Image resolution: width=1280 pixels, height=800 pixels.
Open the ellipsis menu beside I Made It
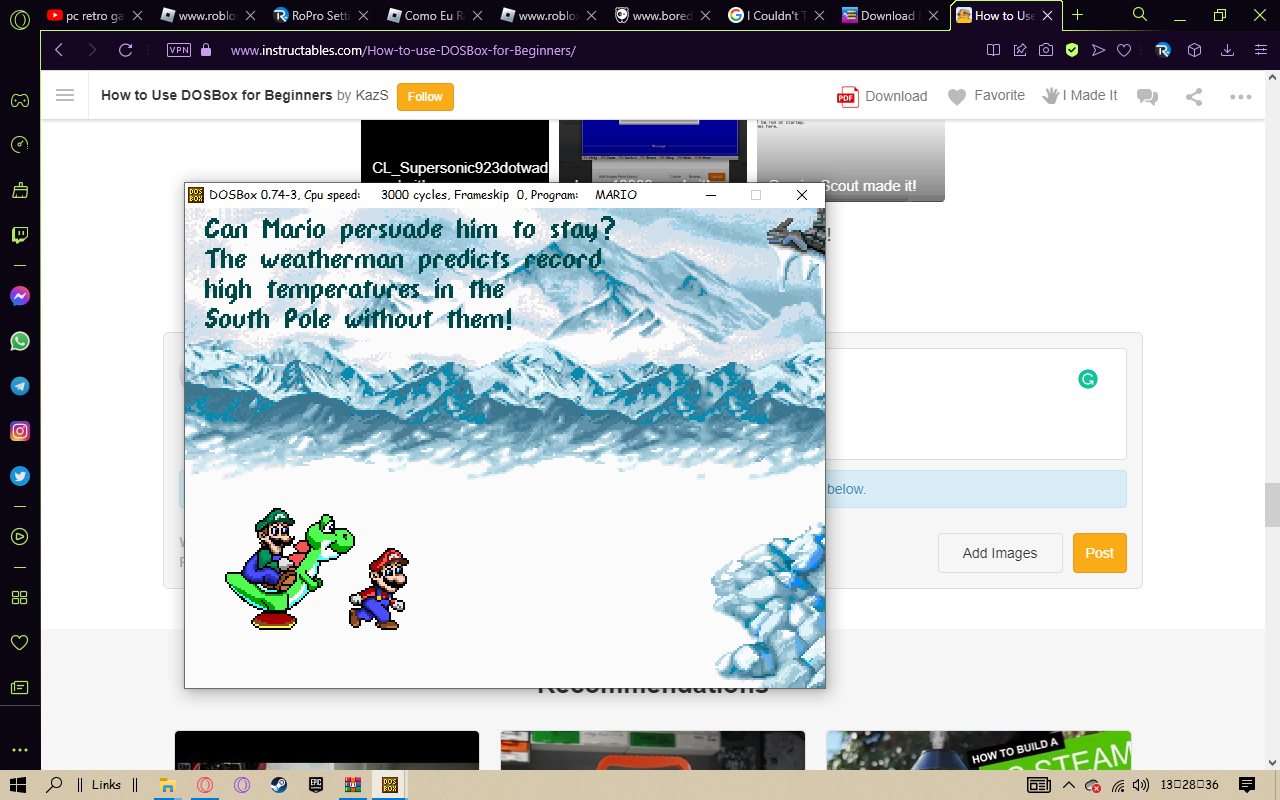[x=1241, y=96]
